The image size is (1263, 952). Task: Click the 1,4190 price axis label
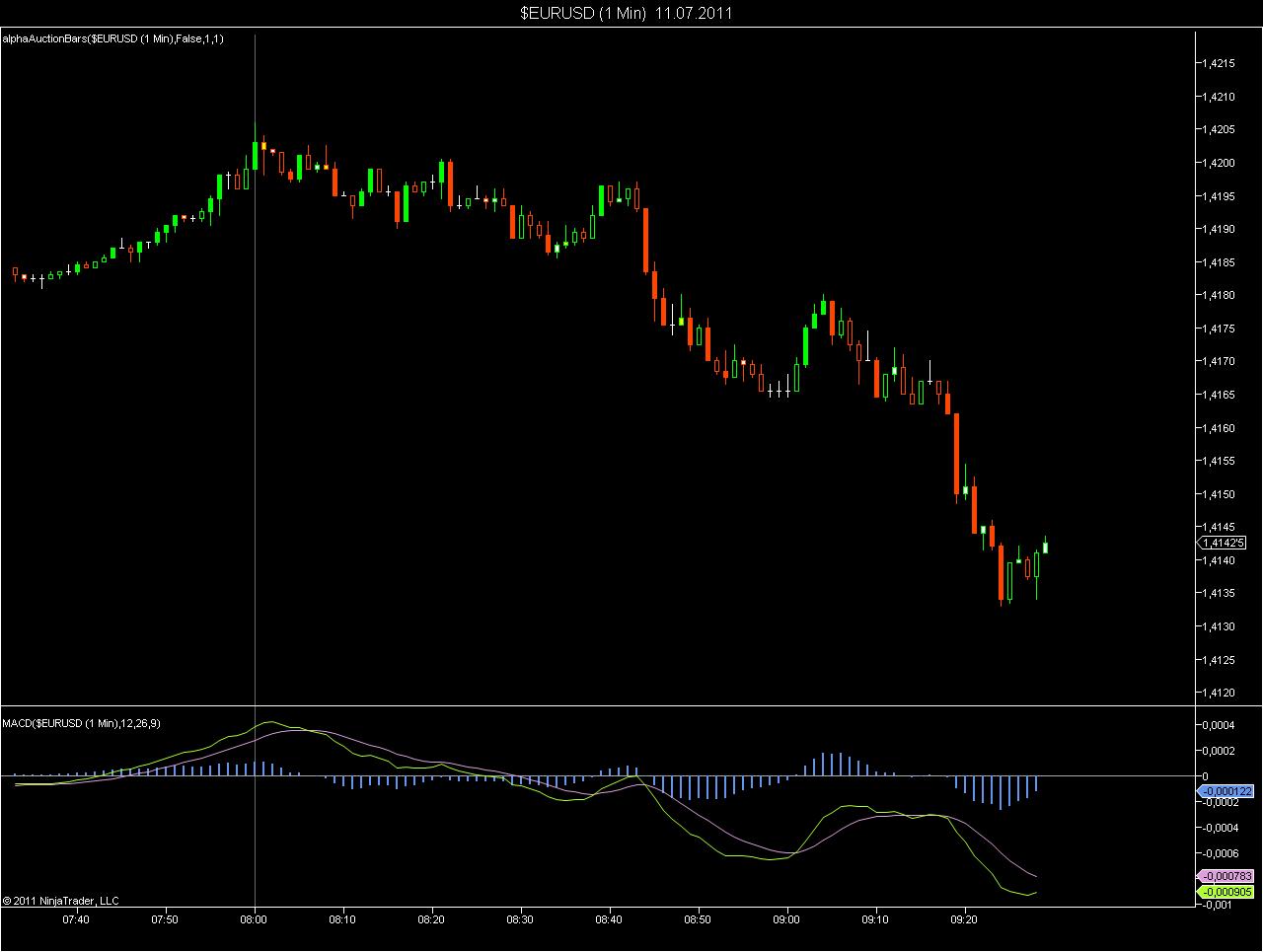point(1219,229)
